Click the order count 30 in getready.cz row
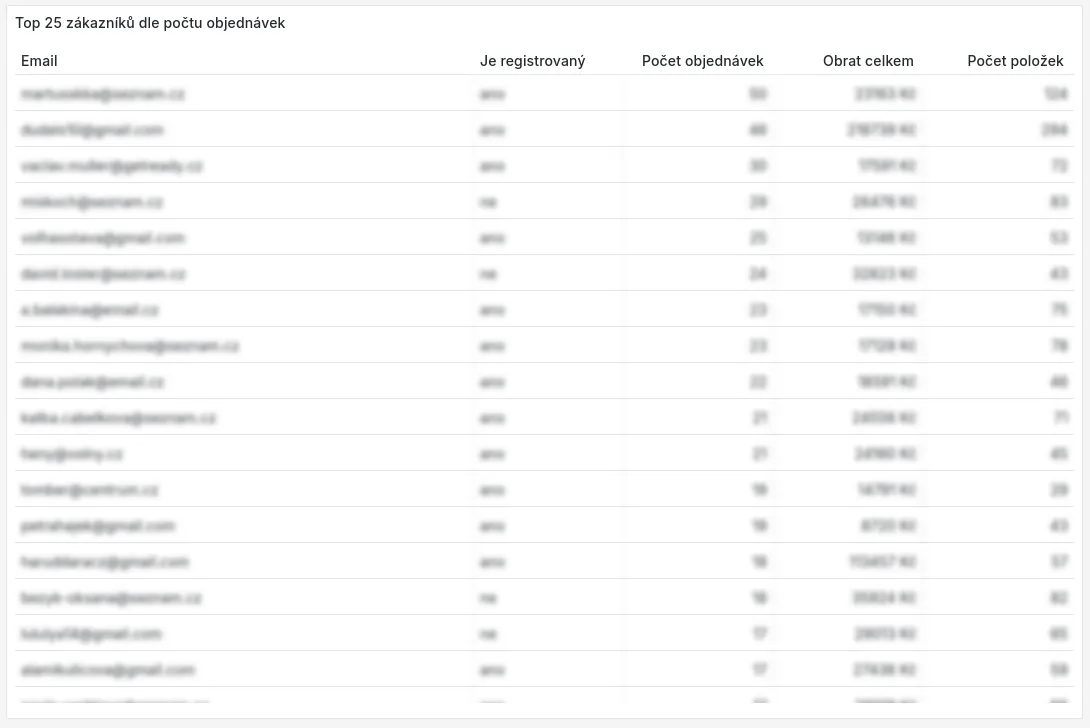 [757, 166]
